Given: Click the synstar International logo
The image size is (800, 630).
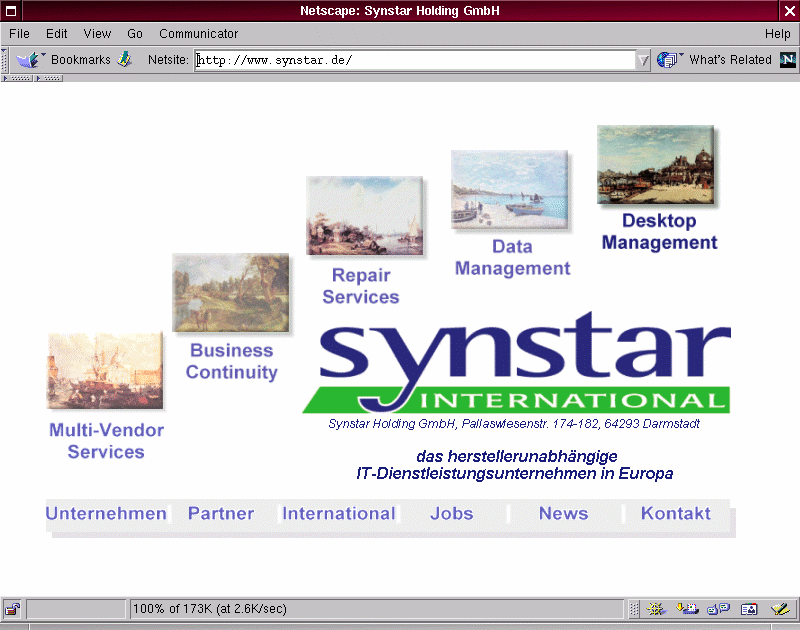Looking at the screenshot, I should [x=516, y=363].
